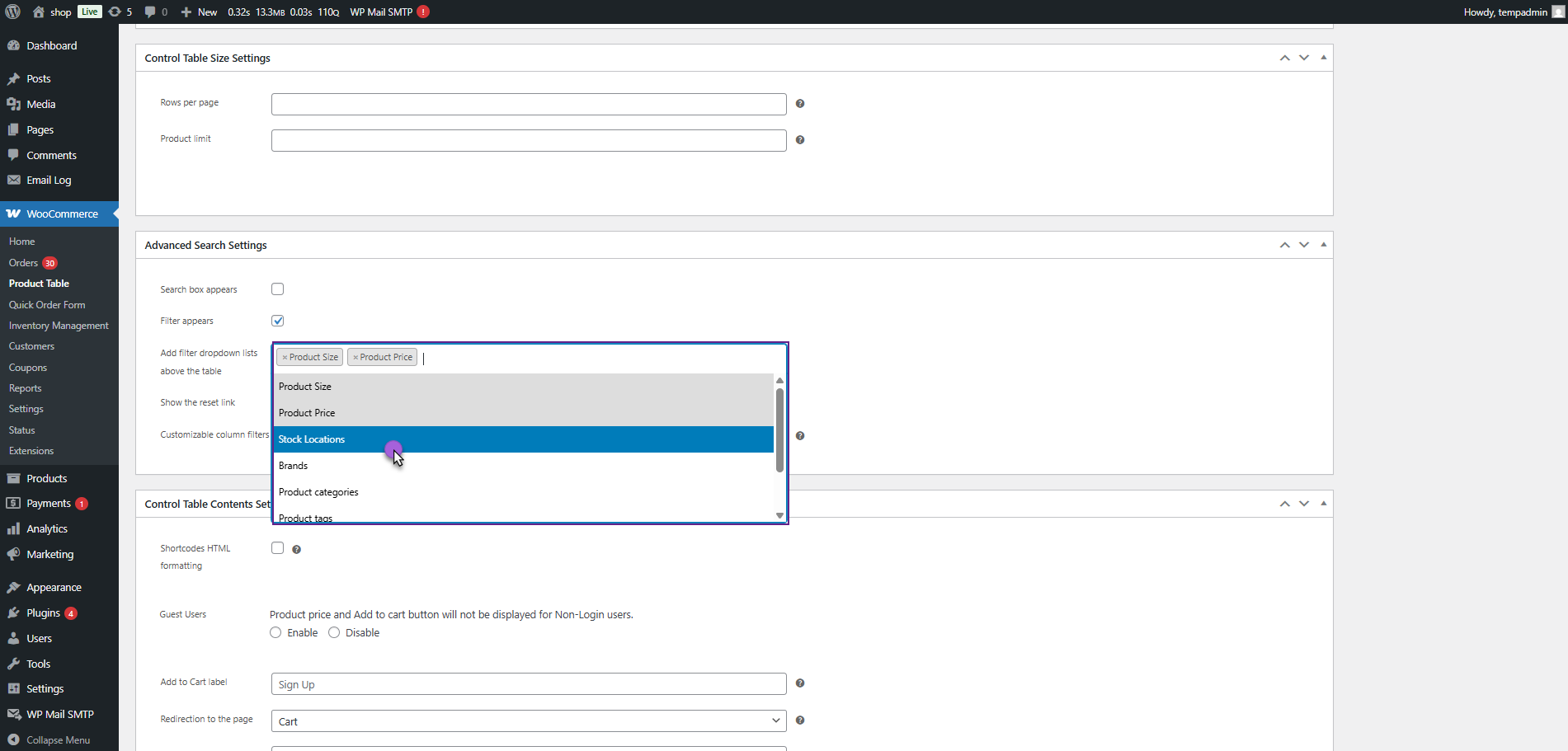Image resolution: width=1568 pixels, height=751 pixels.
Task: Remove the Product Size filter tag
Action: (x=285, y=358)
